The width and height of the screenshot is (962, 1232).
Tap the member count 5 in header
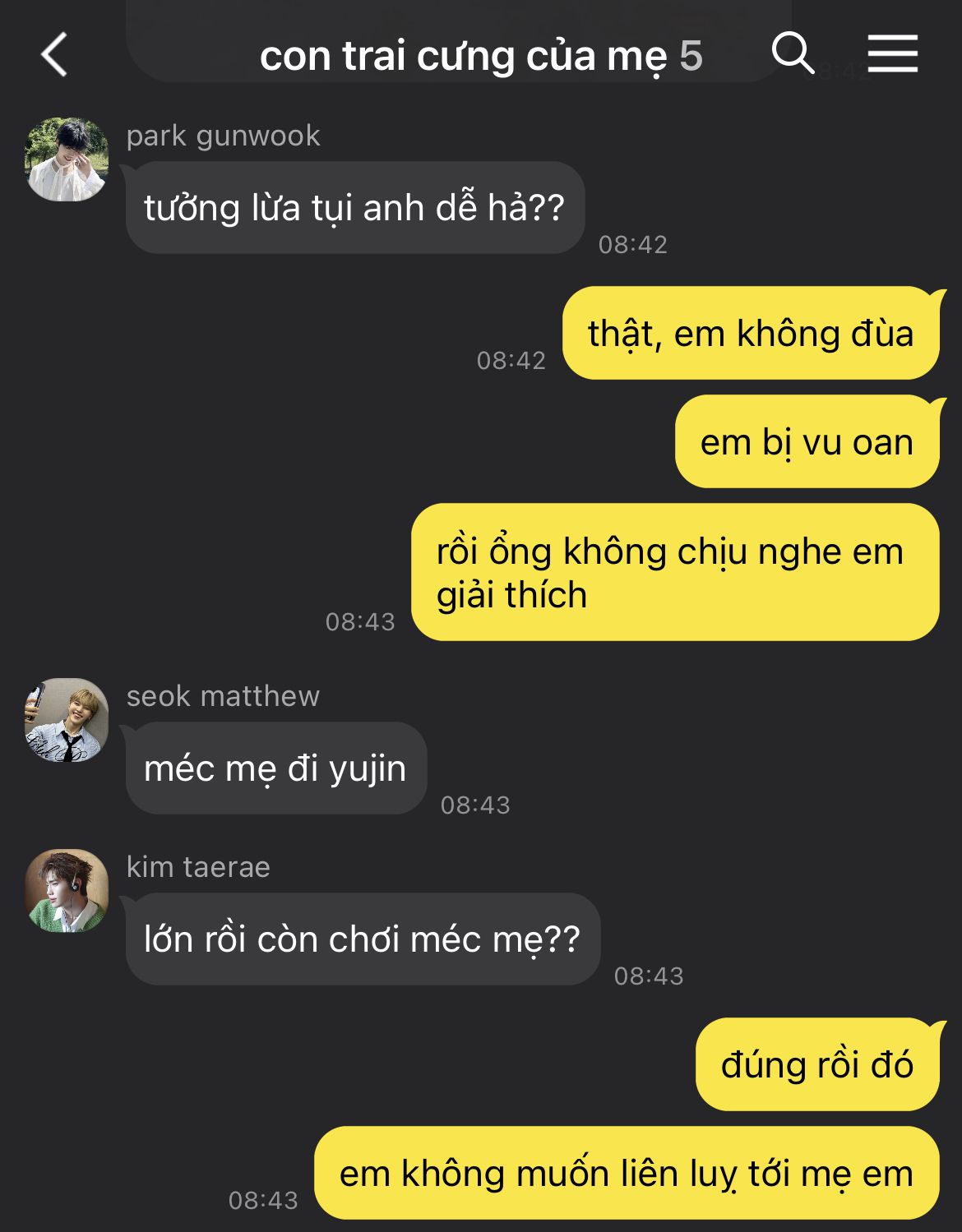point(691,56)
